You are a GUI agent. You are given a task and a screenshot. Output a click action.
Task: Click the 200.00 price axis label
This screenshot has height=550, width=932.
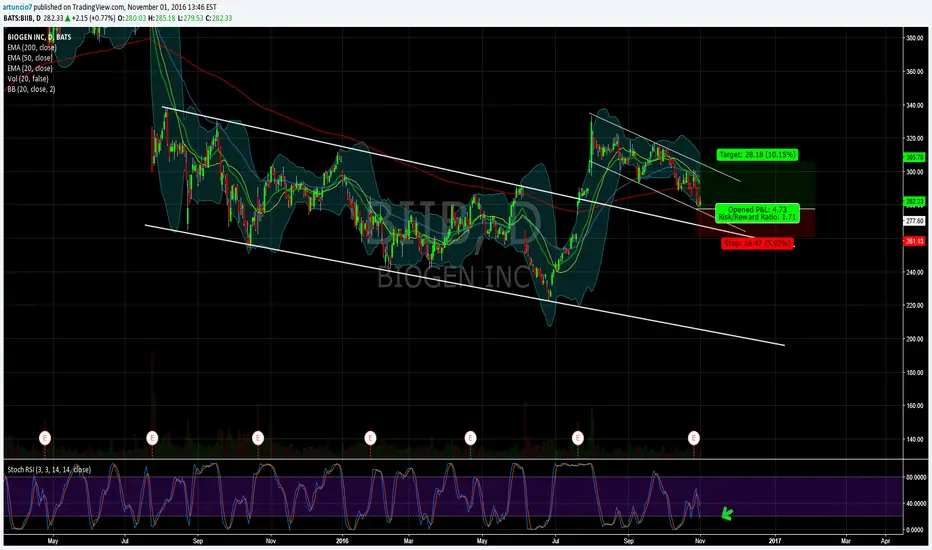(914, 339)
